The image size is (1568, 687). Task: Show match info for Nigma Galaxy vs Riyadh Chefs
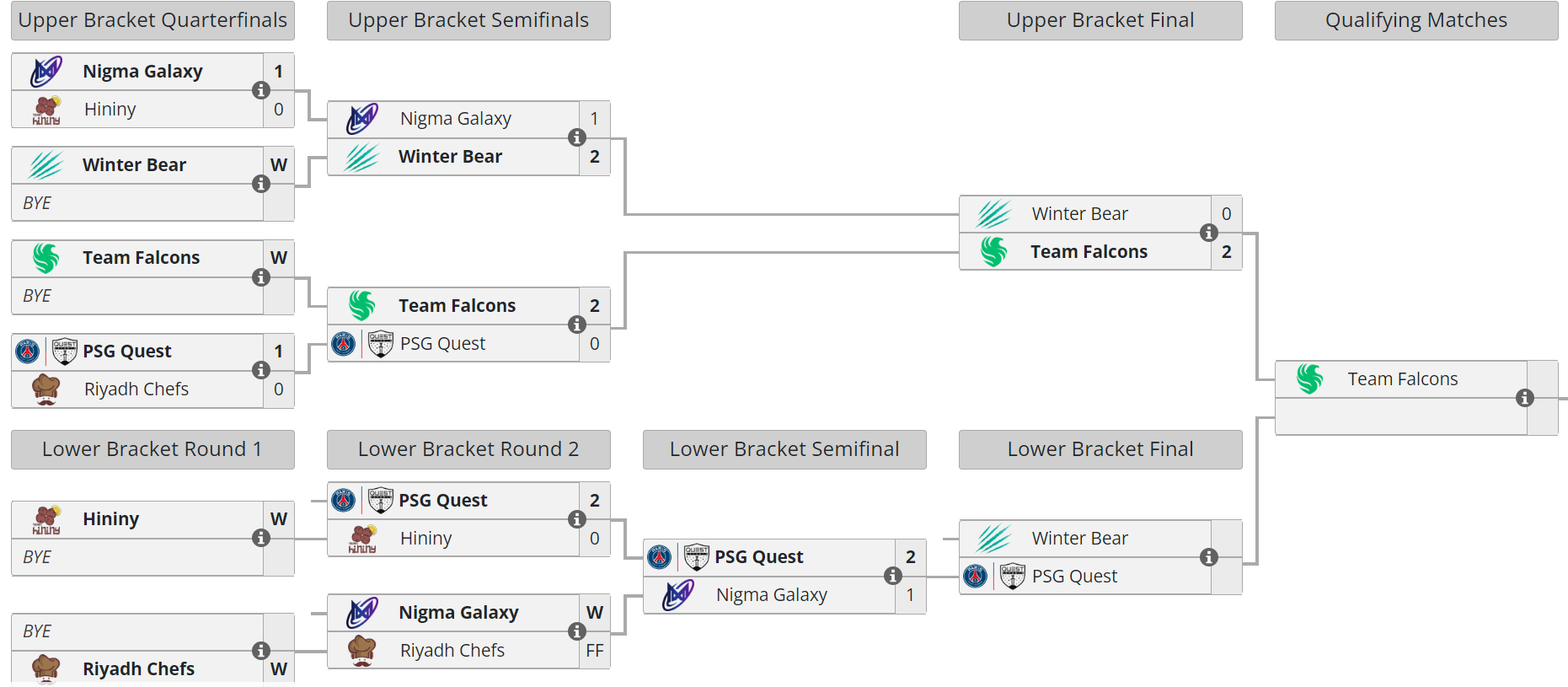[x=577, y=631]
